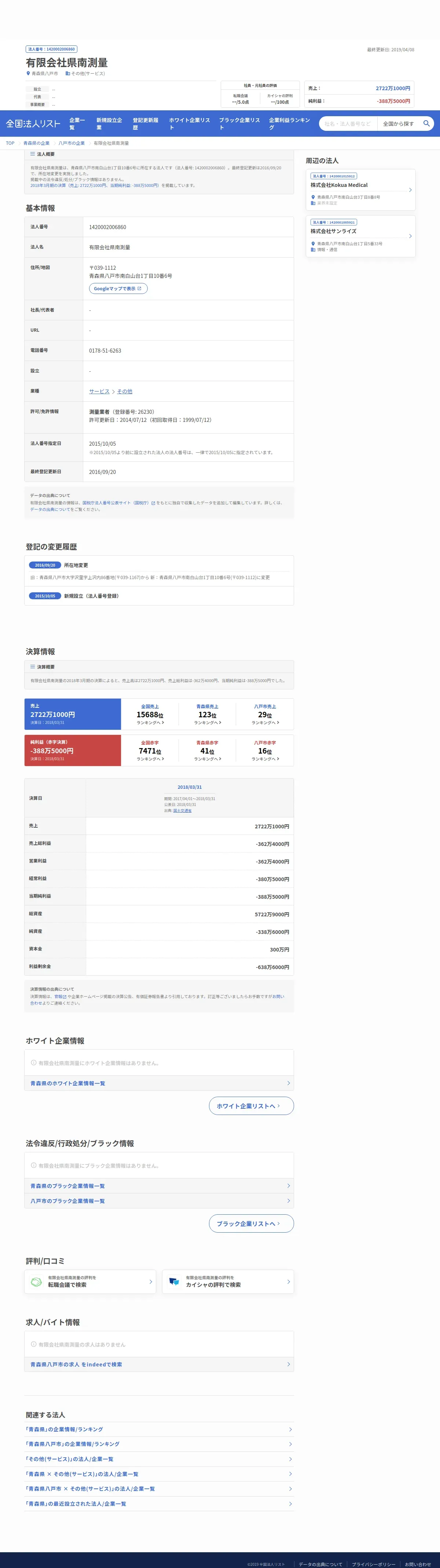
Task: Click 転職会議で検索 card
Action: [x=90, y=1281]
